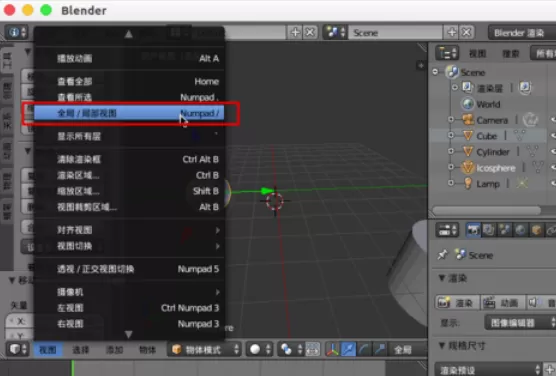Click the 动画 render animation button

pos(502,303)
